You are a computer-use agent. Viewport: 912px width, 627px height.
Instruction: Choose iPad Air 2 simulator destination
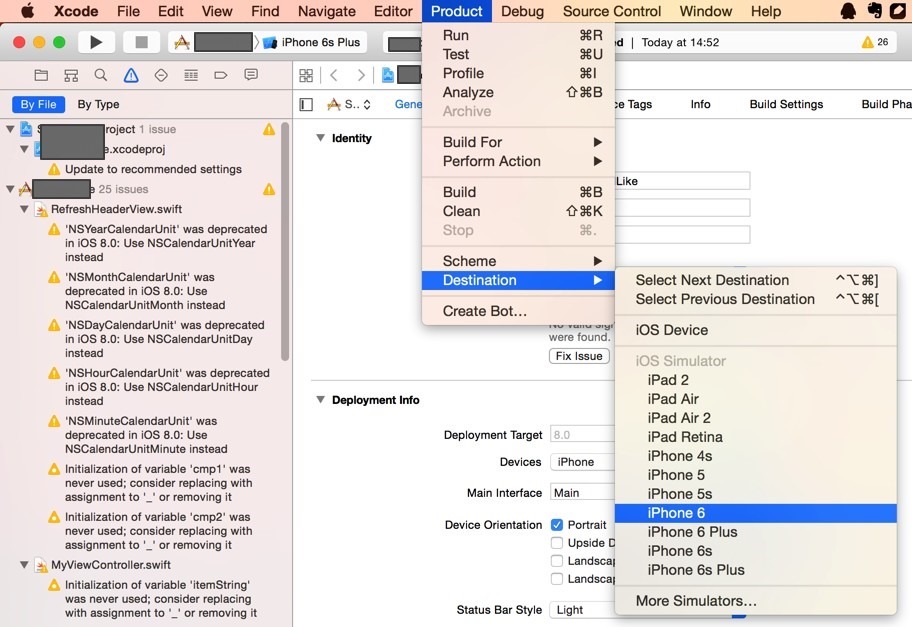click(756, 418)
